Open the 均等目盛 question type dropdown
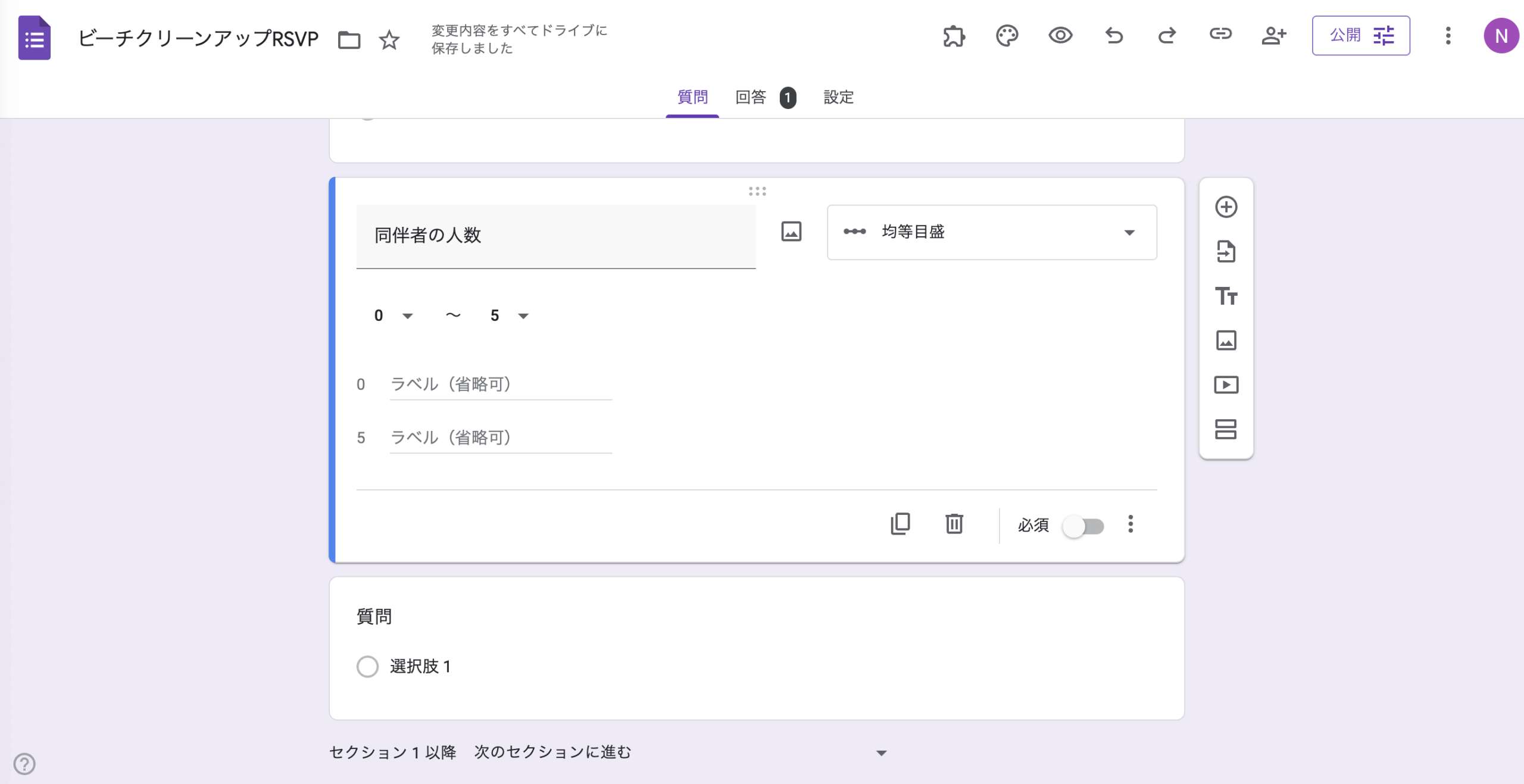Image resolution: width=1524 pixels, height=784 pixels. pos(992,232)
